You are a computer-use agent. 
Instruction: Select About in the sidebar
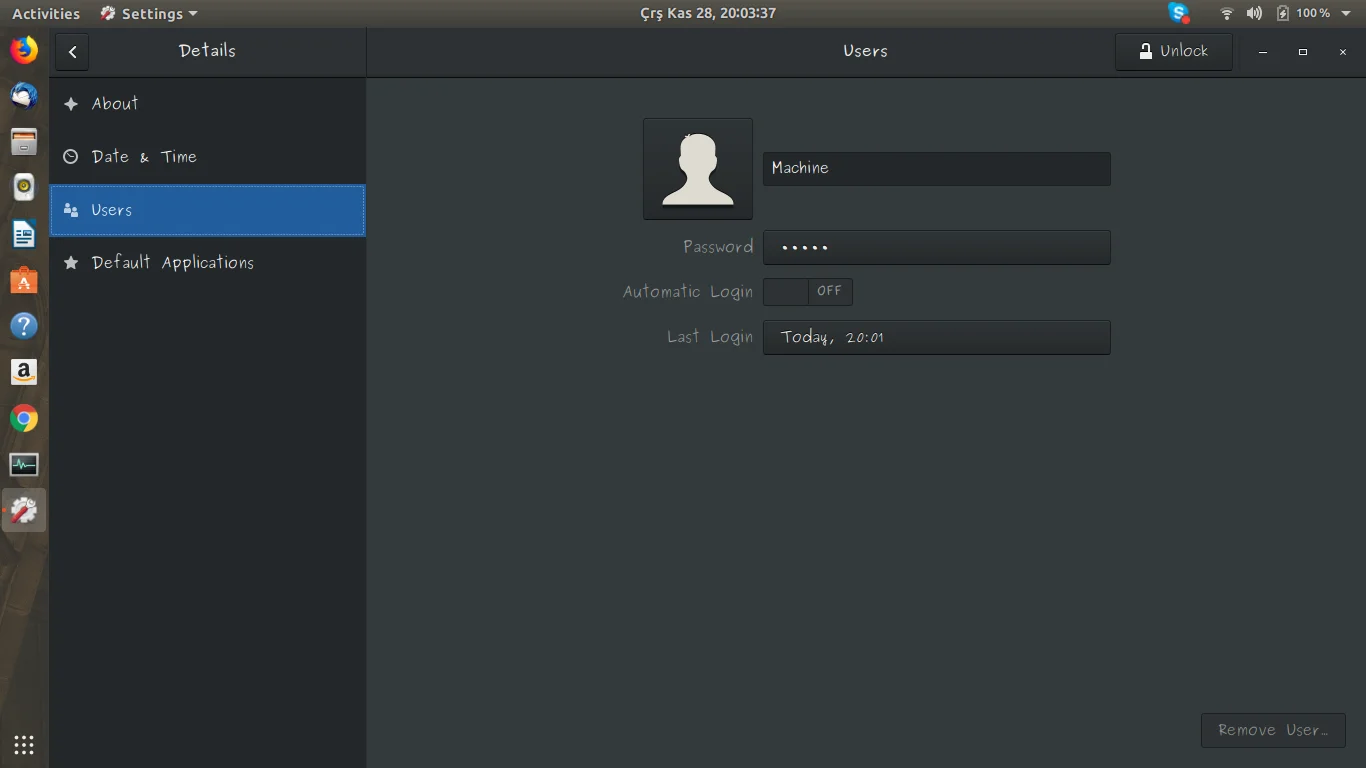207,104
